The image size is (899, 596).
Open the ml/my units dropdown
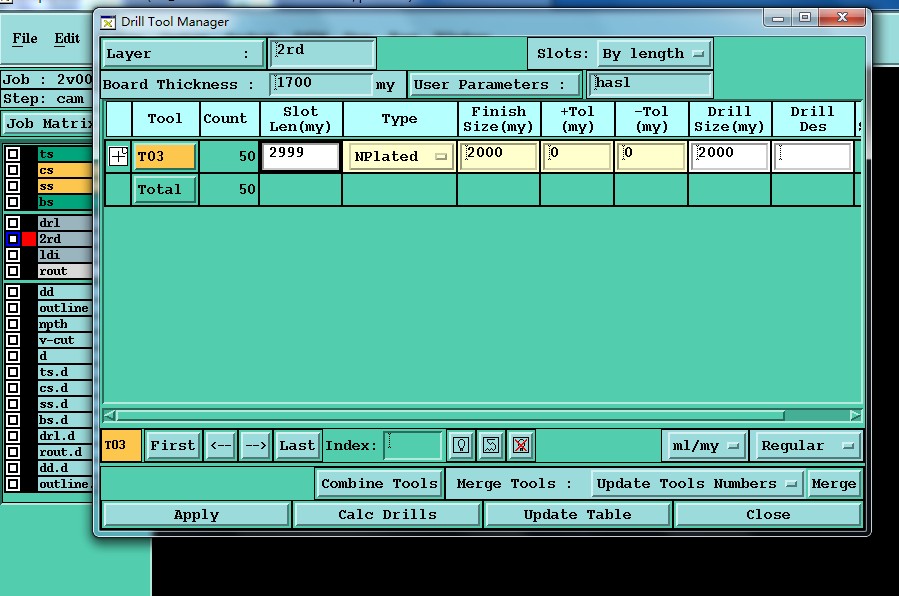coord(705,446)
